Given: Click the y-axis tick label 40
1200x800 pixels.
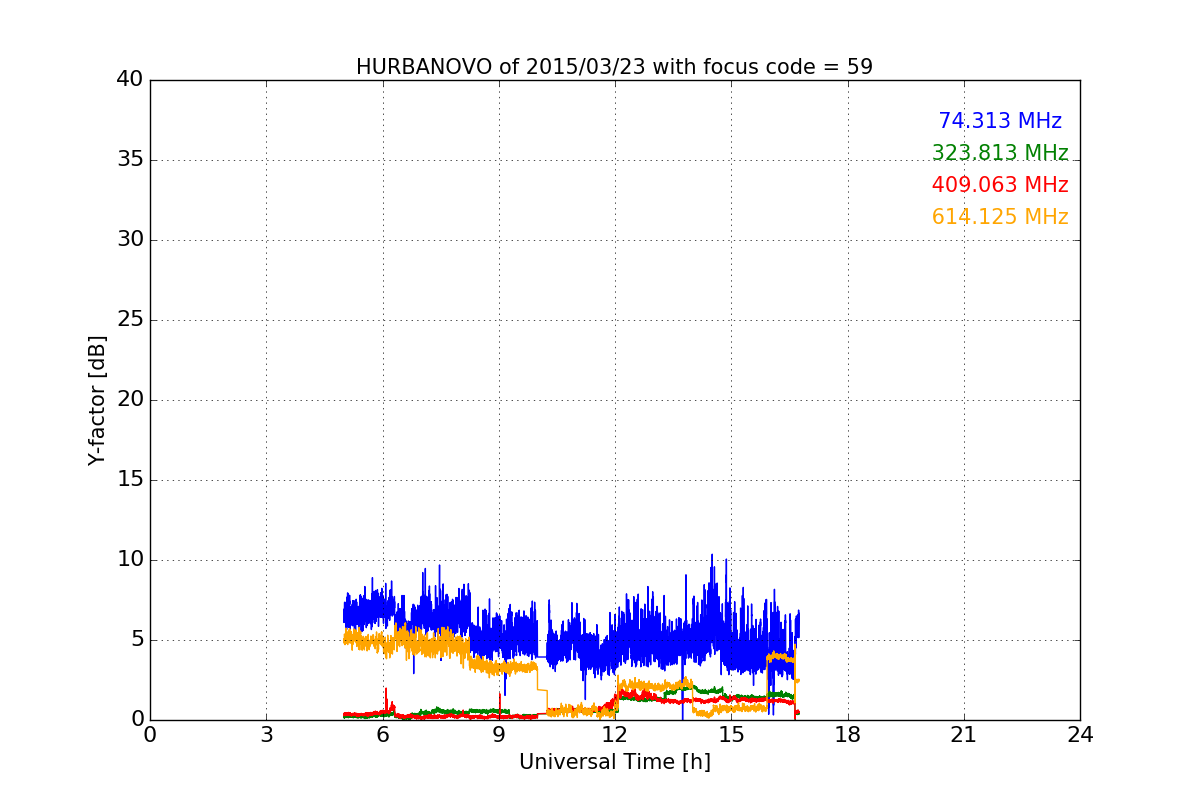Looking at the screenshot, I should 130,80.
